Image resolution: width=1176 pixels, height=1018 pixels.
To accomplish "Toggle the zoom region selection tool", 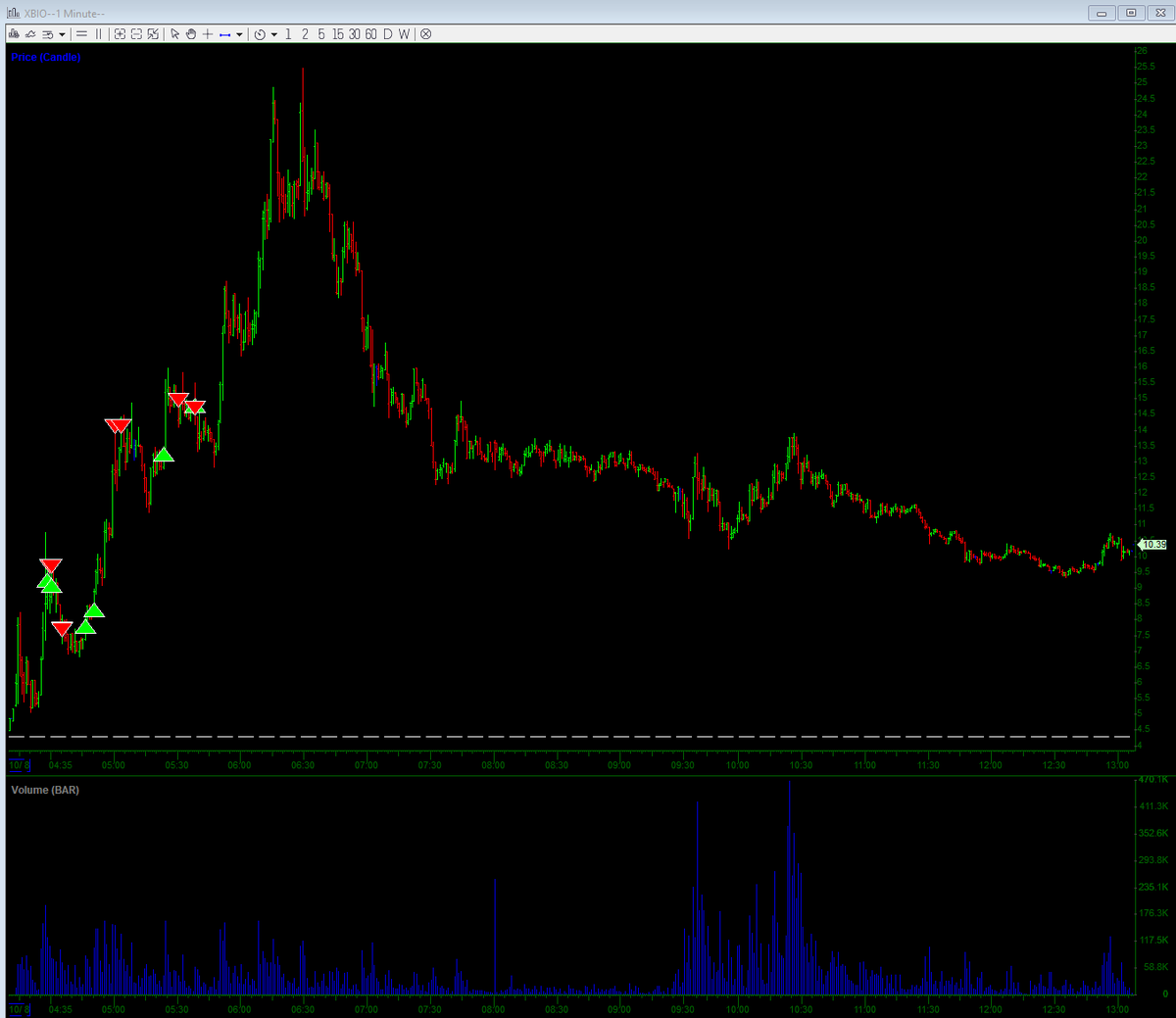I will coord(150,34).
